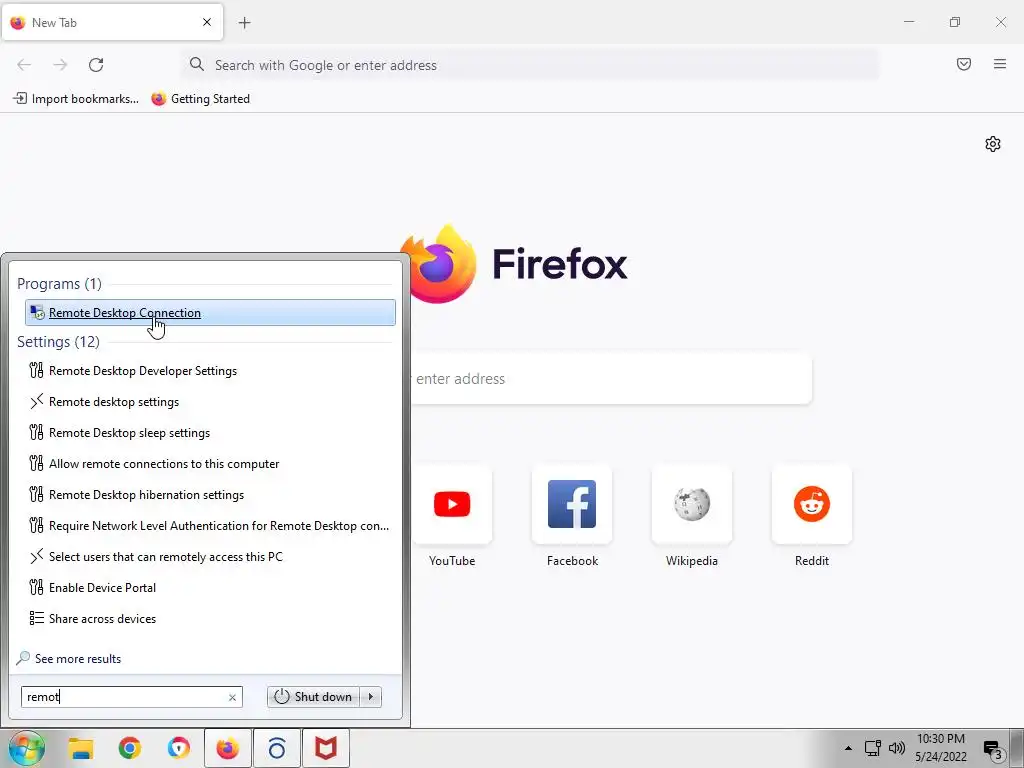1024x768 pixels.
Task: Open the Getting Started bookmark
Action: point(201,99)
